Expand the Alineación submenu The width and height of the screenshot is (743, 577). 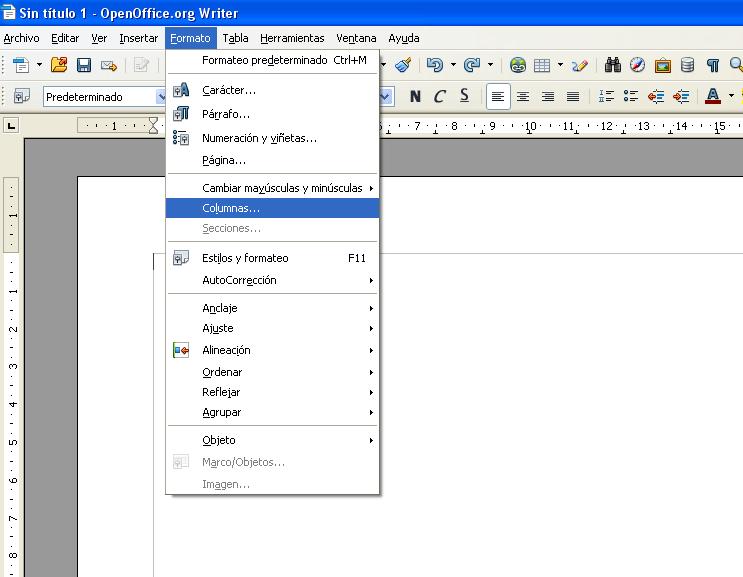click(272, 350)
